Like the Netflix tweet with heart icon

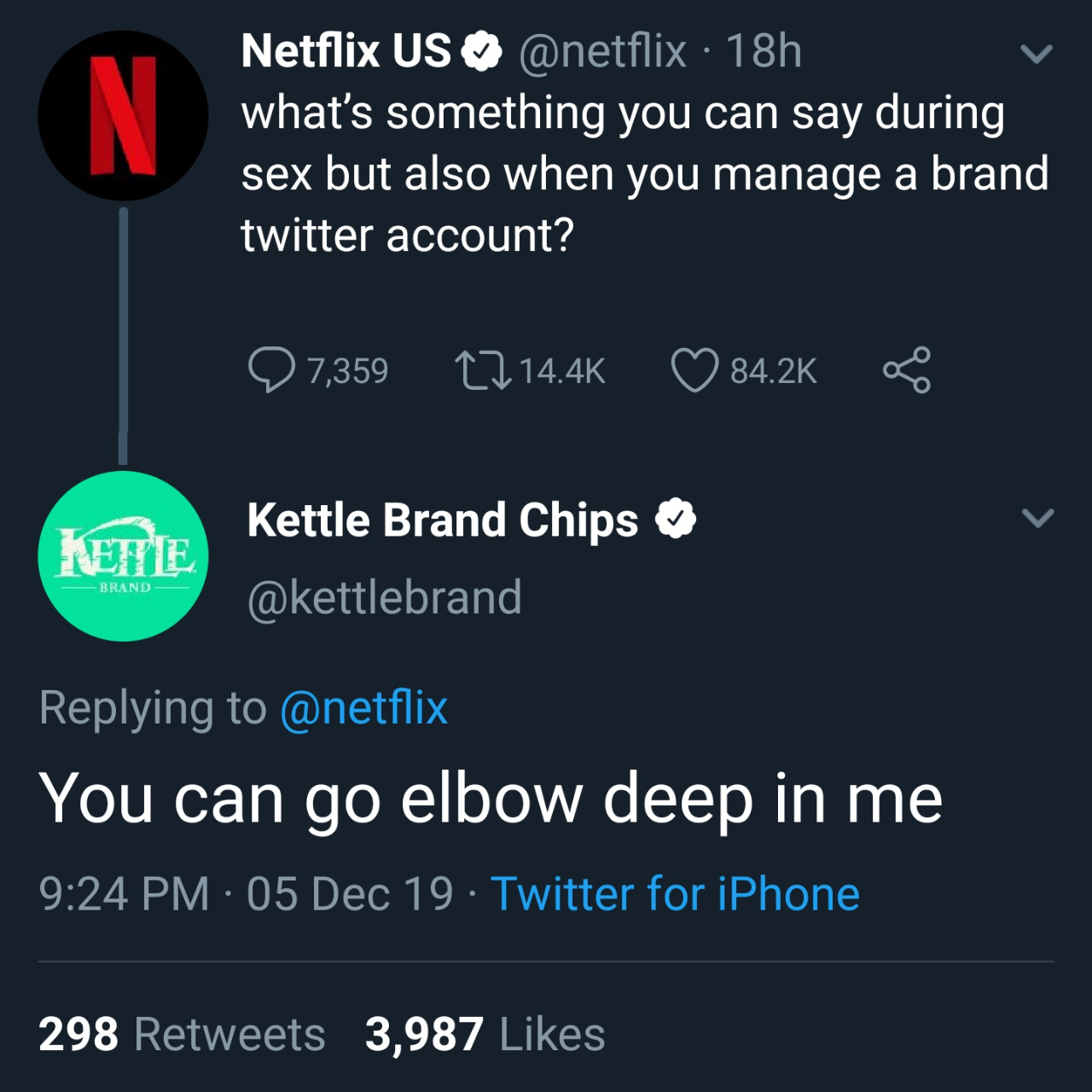(x=694, y=370)
